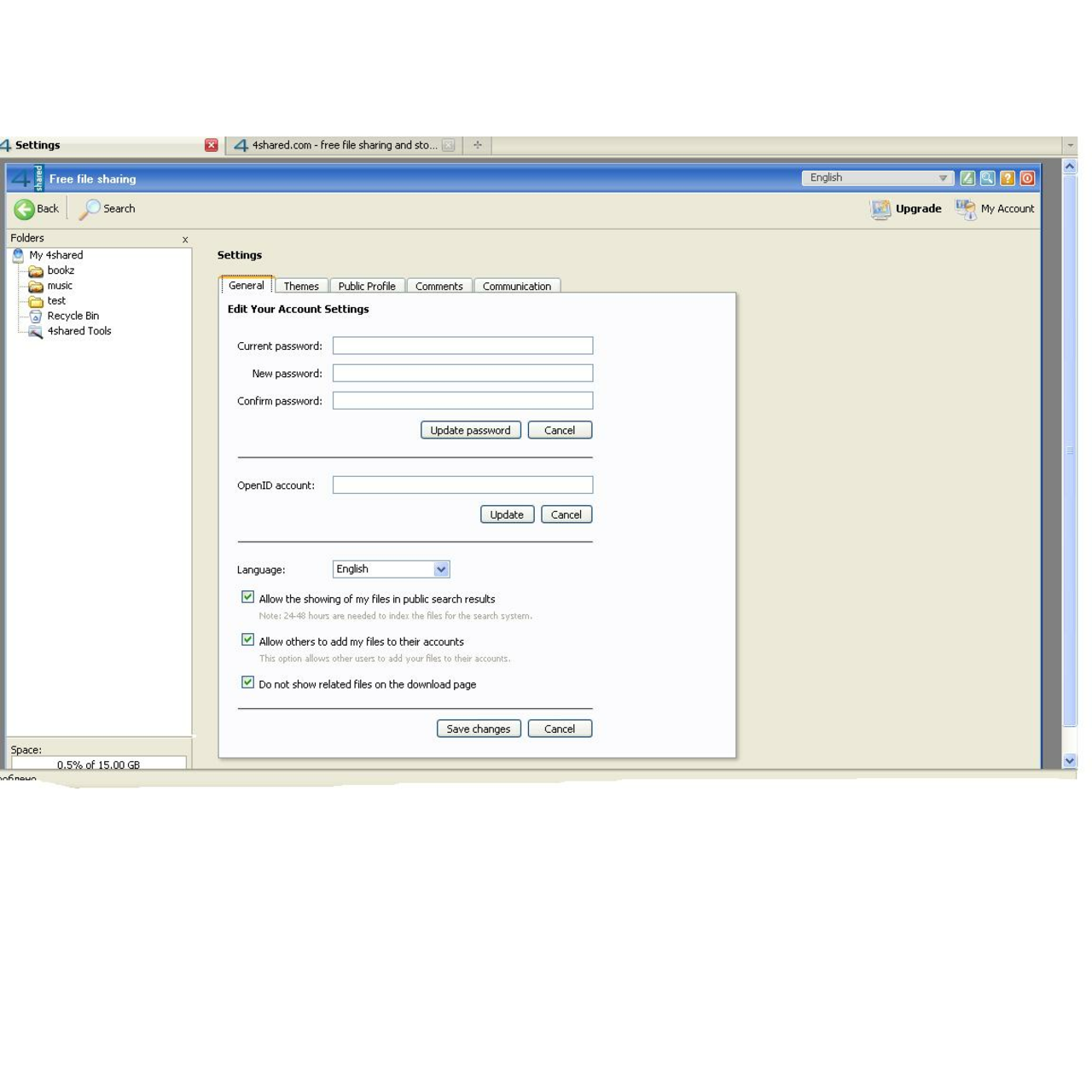Click the Save changes button

tap(479, 729)
